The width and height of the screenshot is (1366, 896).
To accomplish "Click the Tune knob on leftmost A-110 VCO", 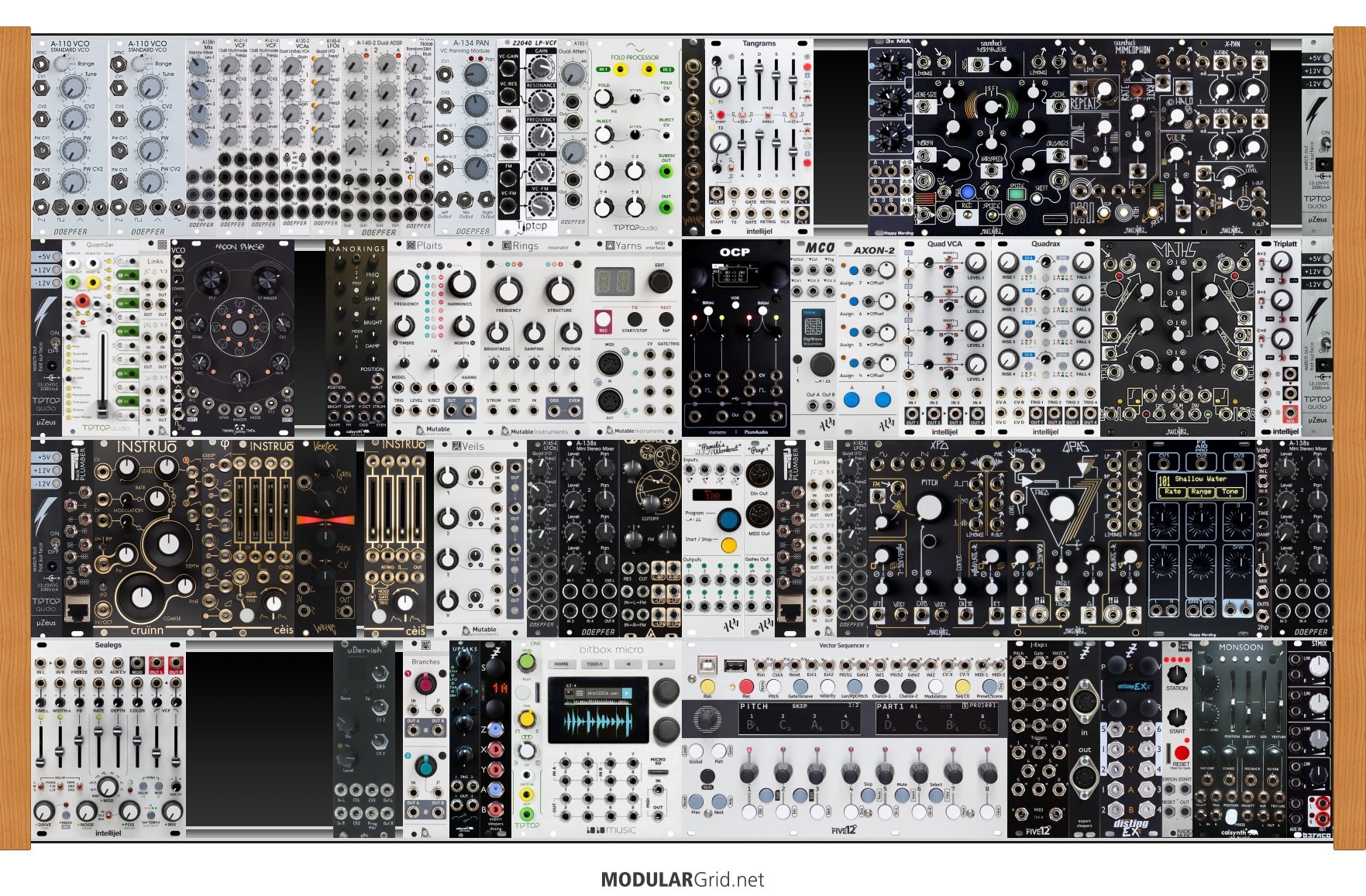I will (73, 88).
